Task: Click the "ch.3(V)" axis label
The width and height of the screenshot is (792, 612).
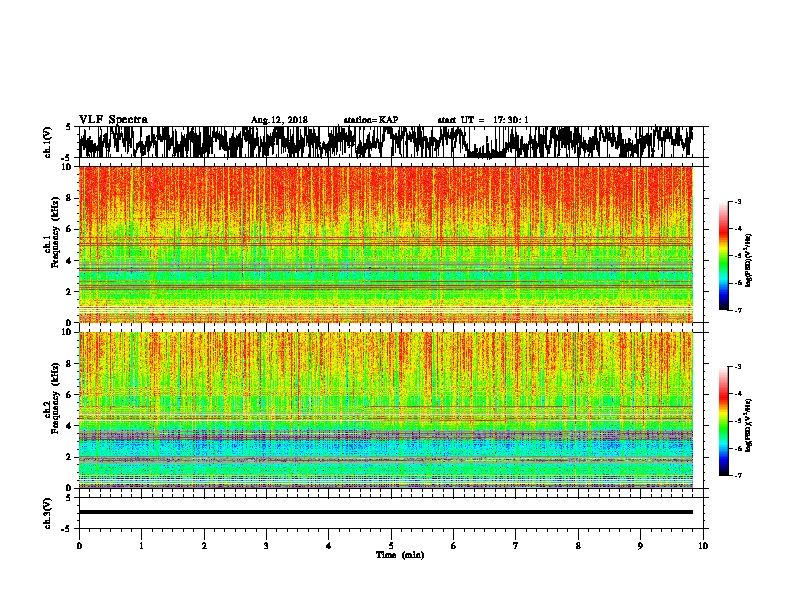Action: pyautogui.click(x=48, y=513)
